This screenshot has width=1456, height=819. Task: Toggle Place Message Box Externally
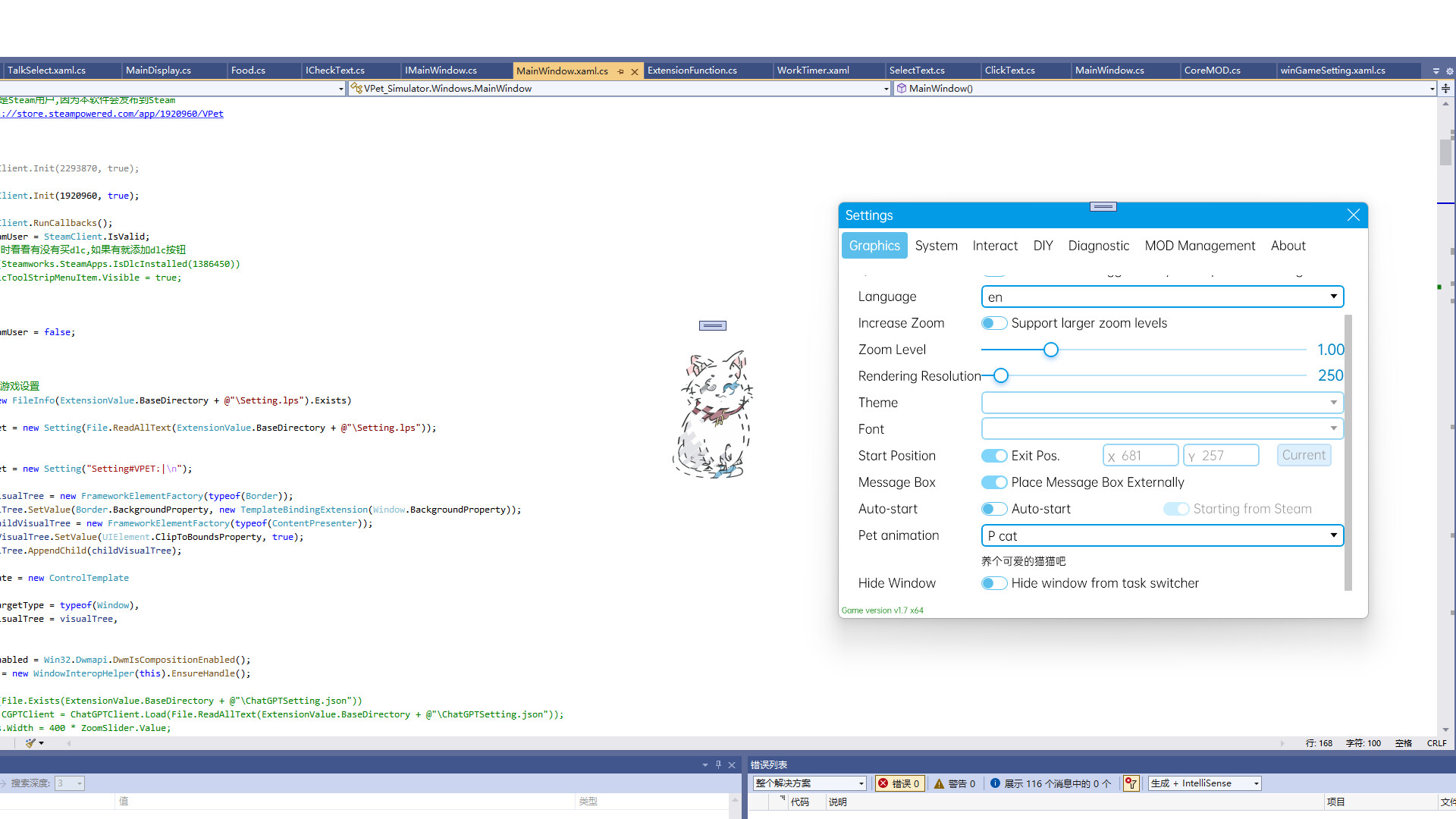pos(994,482)
